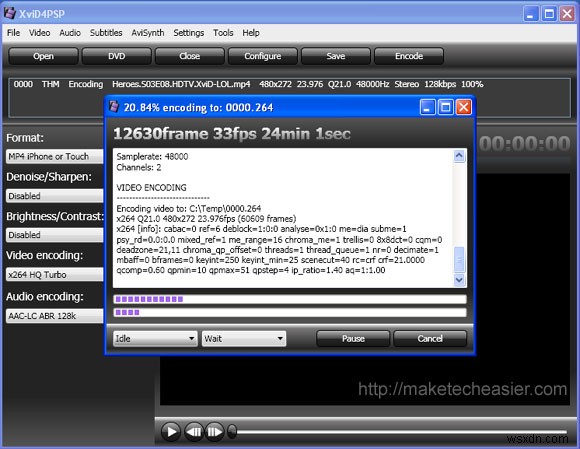The image size is (580, 449).
Task: Close the XviD4PSP main window
Action: 567,14
